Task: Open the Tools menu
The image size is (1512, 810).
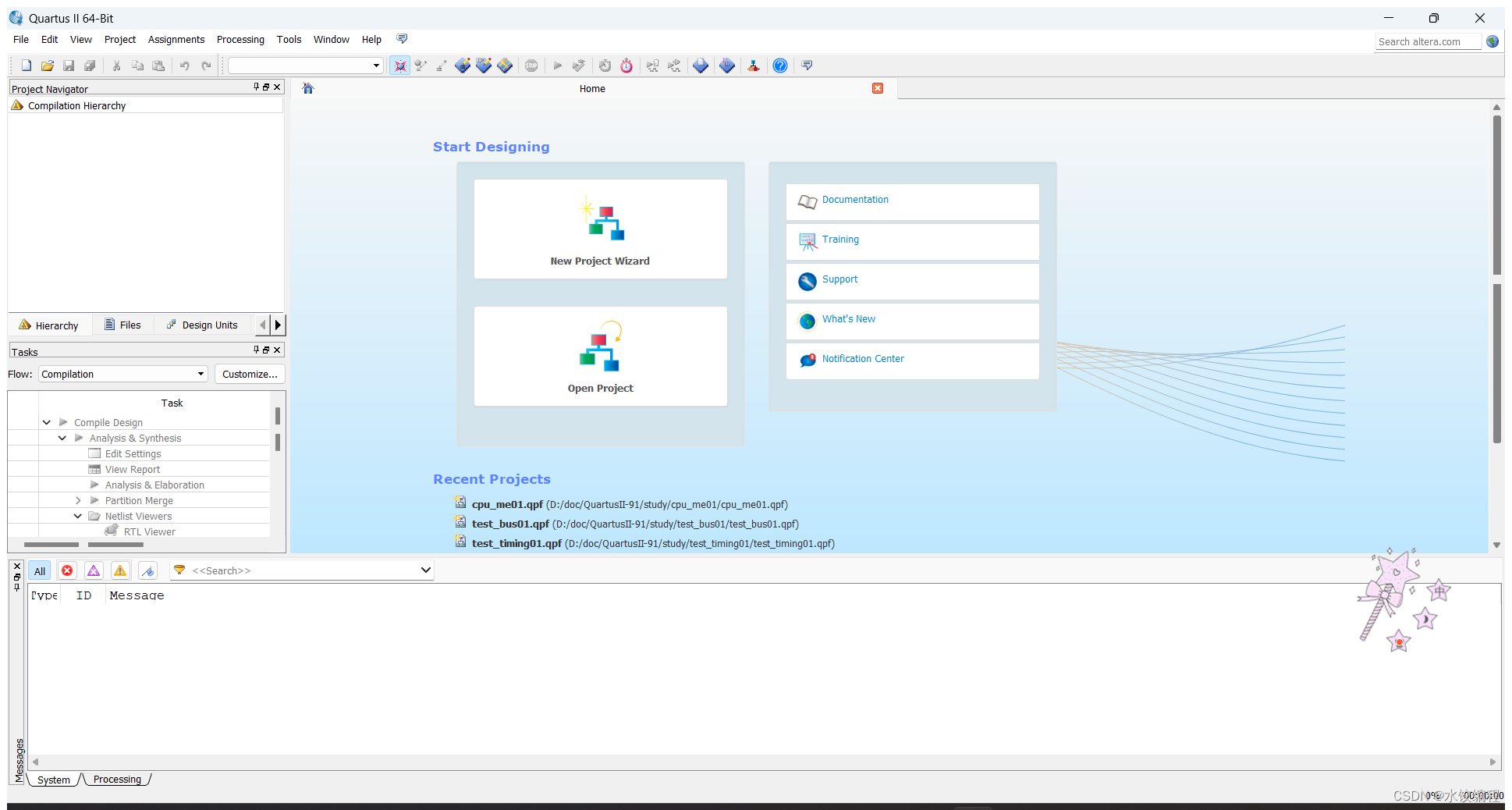Action: (289, 39)
